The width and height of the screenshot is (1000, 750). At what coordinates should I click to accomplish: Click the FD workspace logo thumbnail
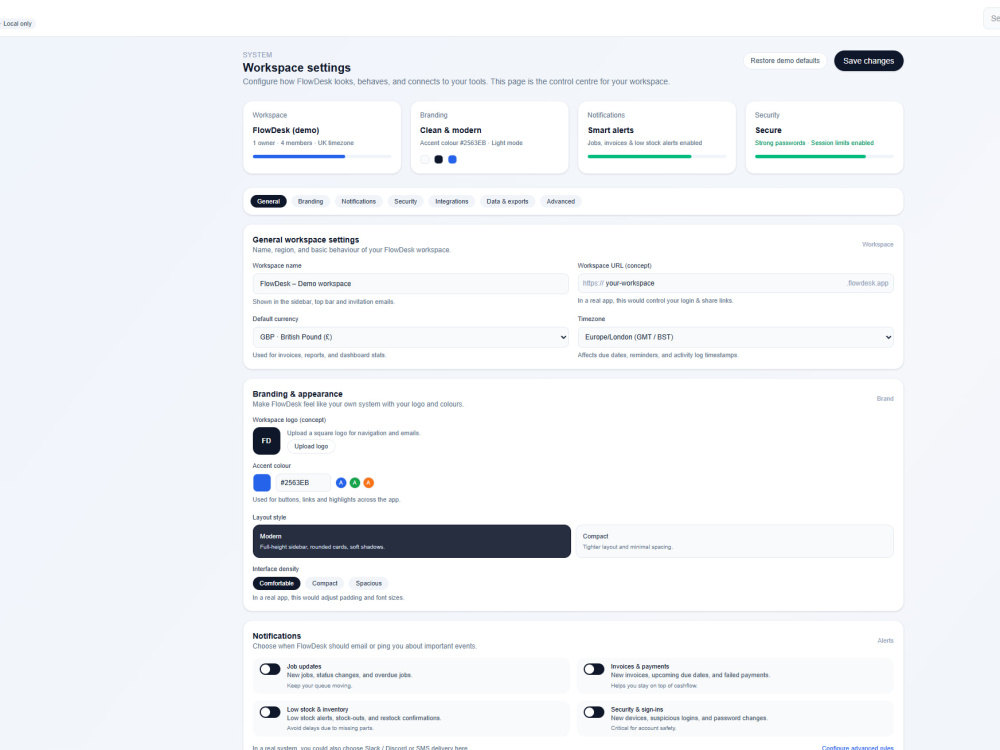[x=266, y=441]
